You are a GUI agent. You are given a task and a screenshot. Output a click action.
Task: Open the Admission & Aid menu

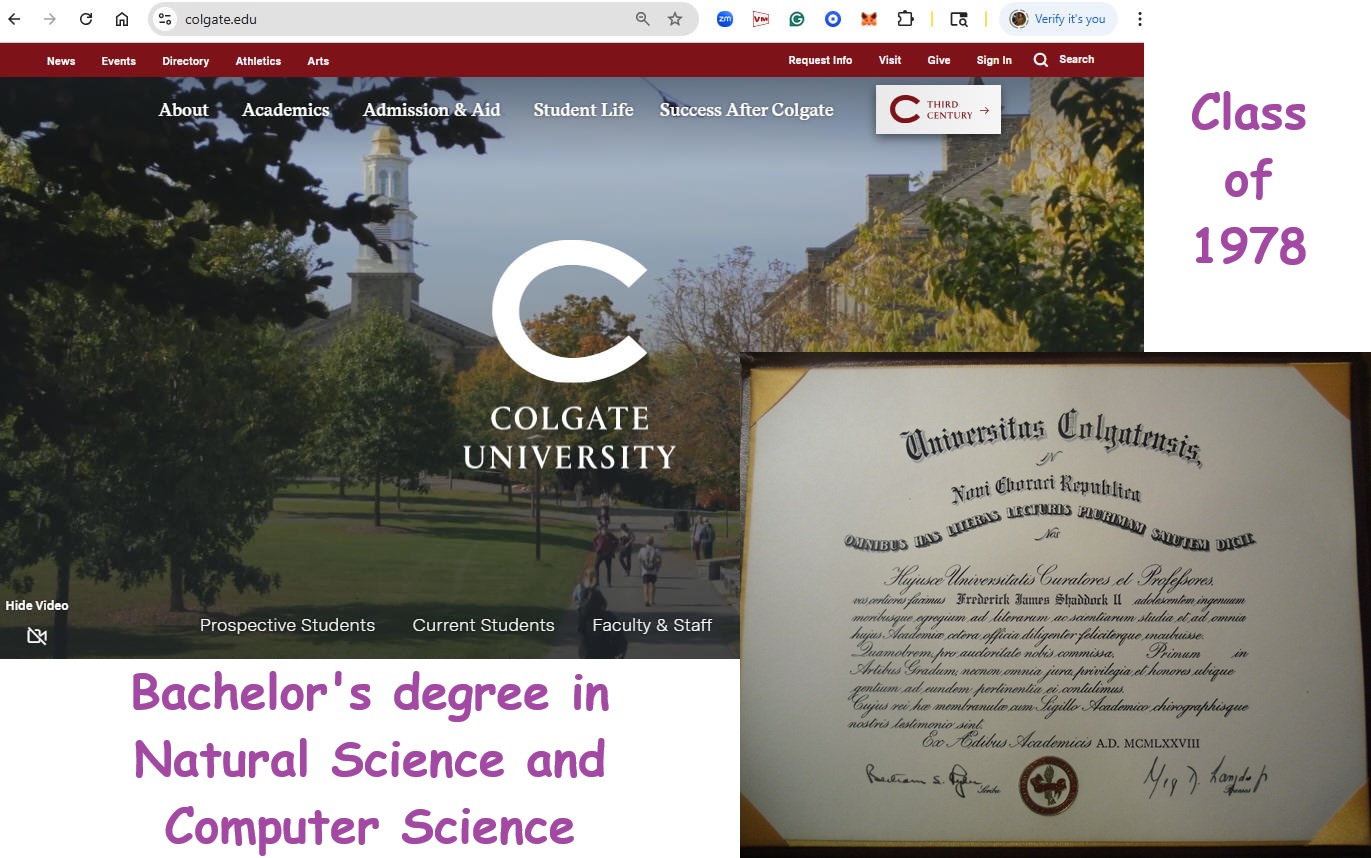432,110
